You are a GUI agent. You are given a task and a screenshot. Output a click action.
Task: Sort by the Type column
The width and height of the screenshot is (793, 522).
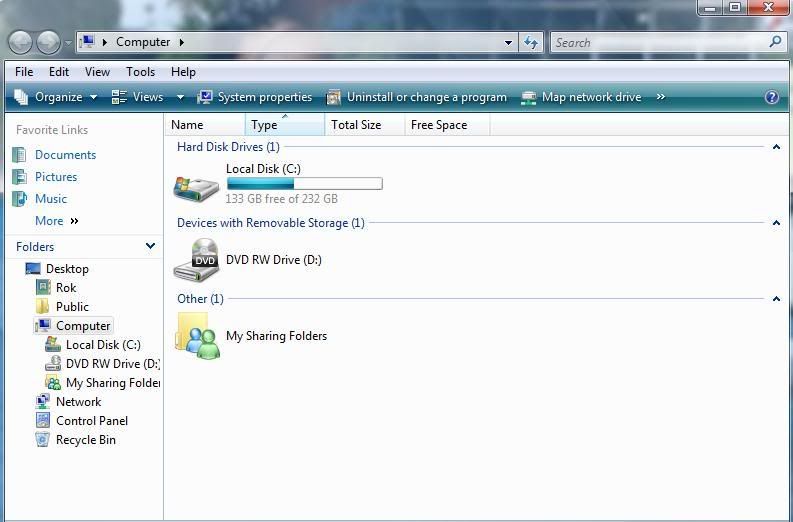[285, 124]
